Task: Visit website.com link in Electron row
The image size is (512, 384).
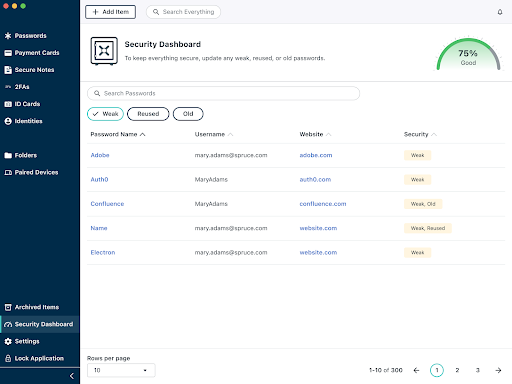Action: (x=318, y=253)
